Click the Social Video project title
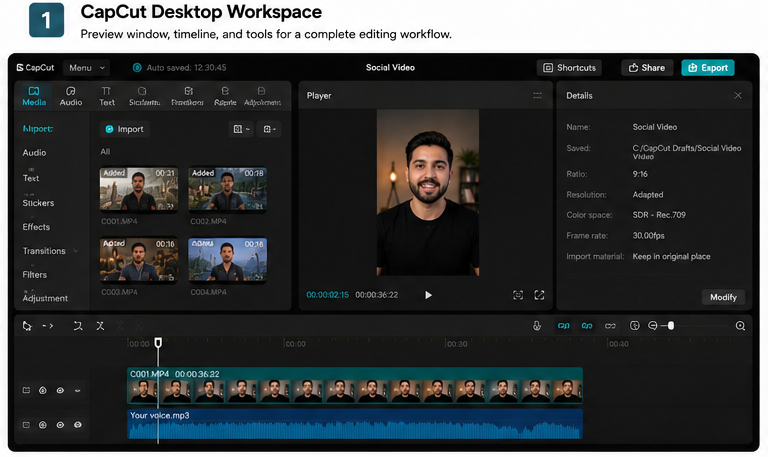This screenshot has width=768, height=457. tap(390, 68)
